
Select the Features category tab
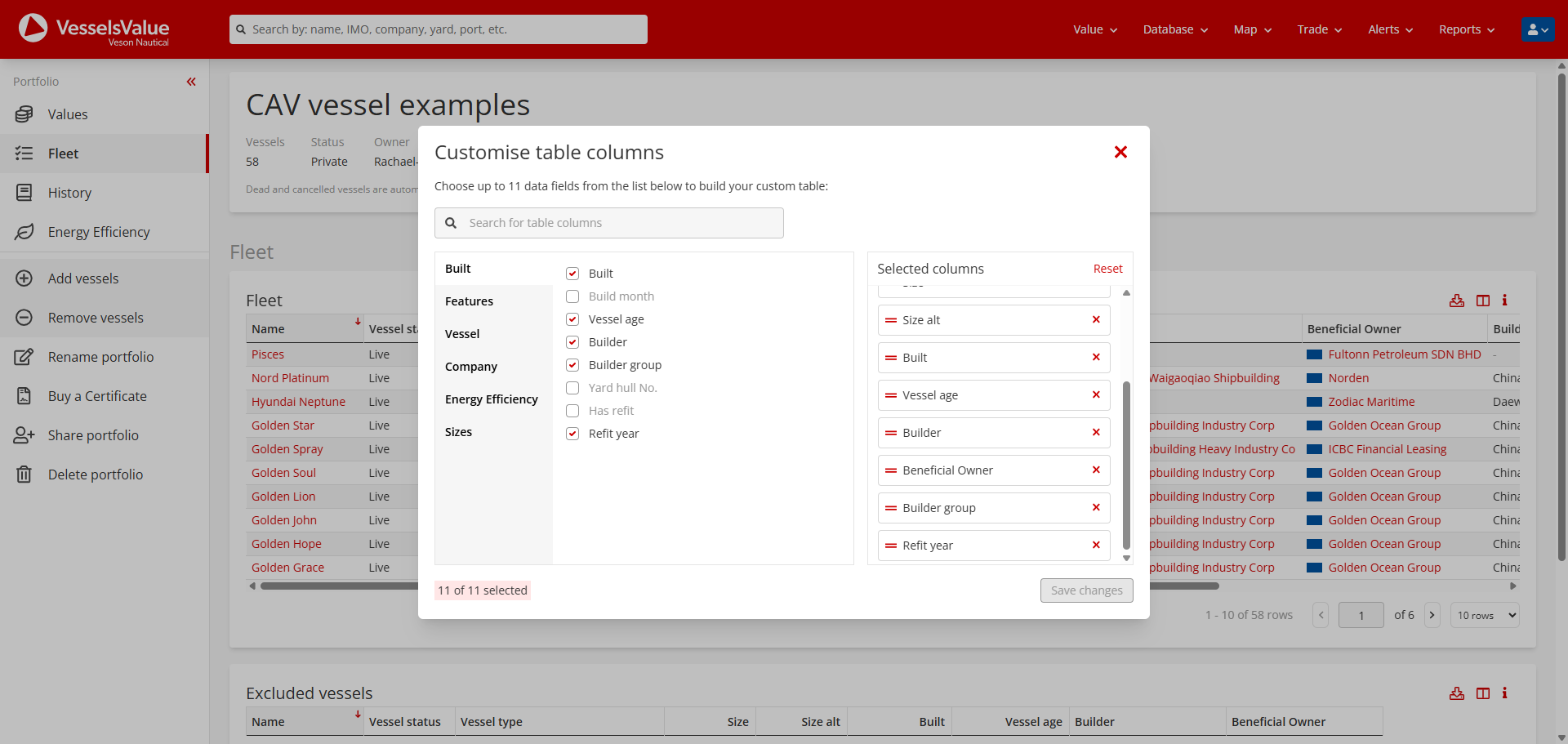coord(469,301)
